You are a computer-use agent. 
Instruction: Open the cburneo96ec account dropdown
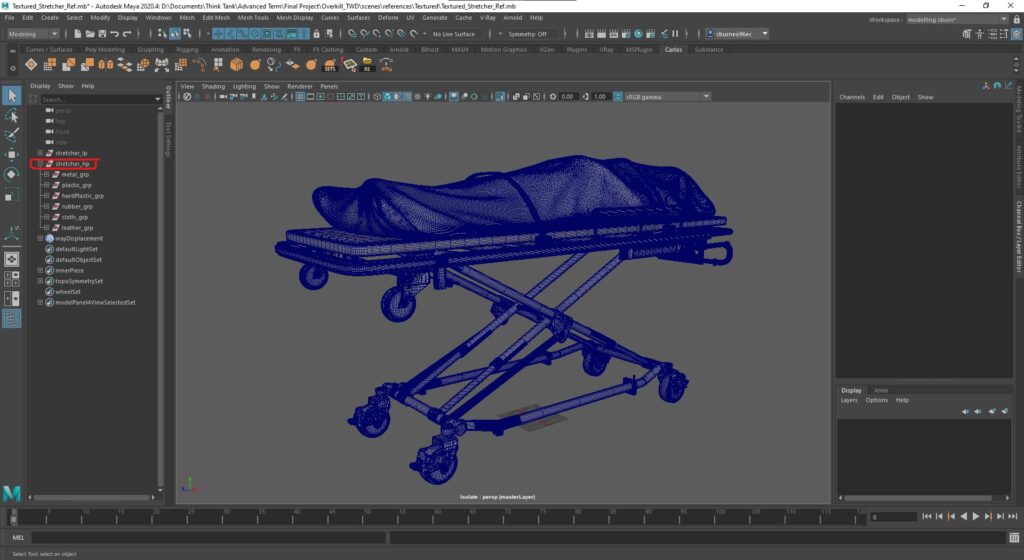coord(738,34)
